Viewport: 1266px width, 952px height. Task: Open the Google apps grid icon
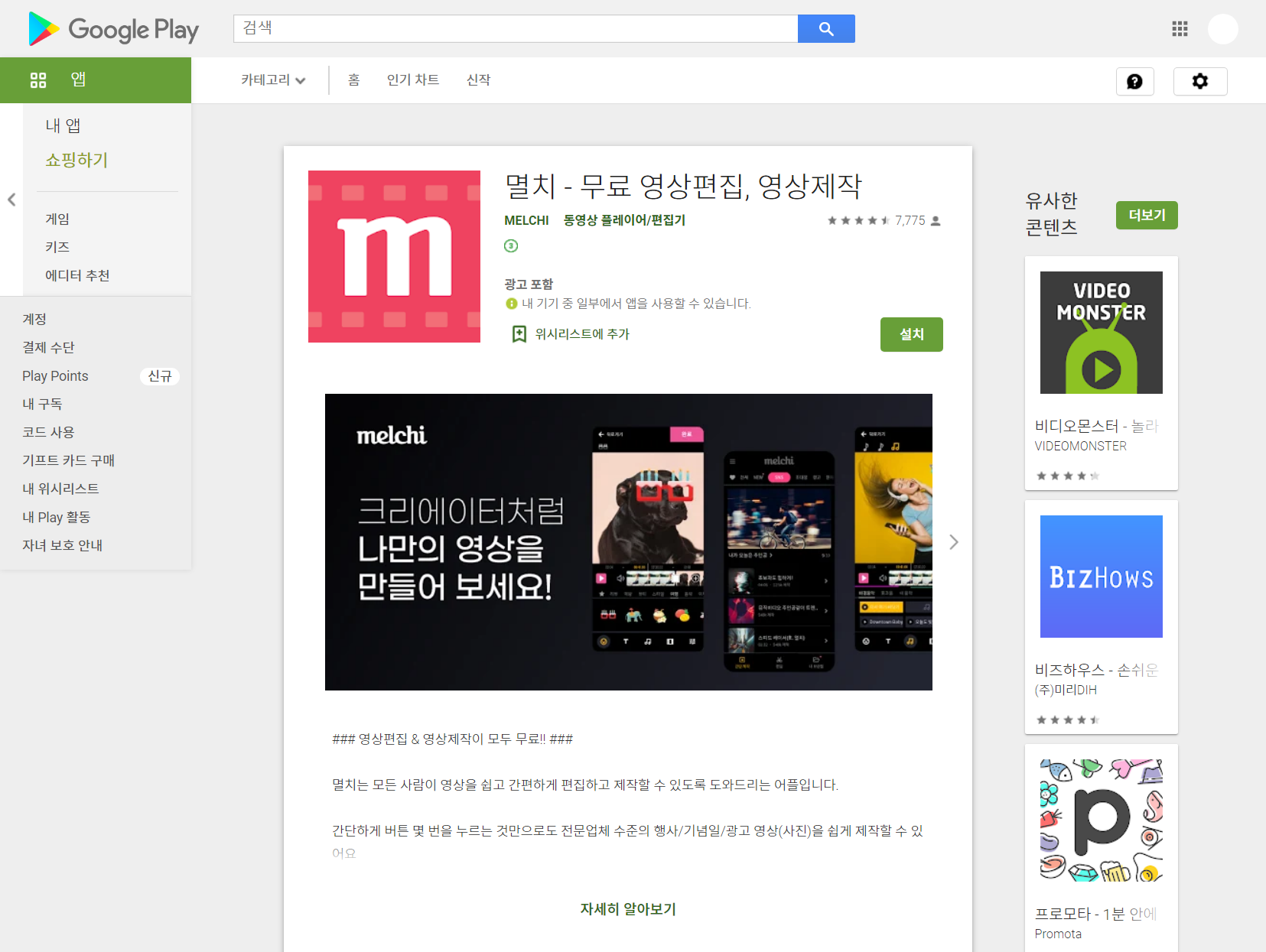click(x=1180, y=29)
